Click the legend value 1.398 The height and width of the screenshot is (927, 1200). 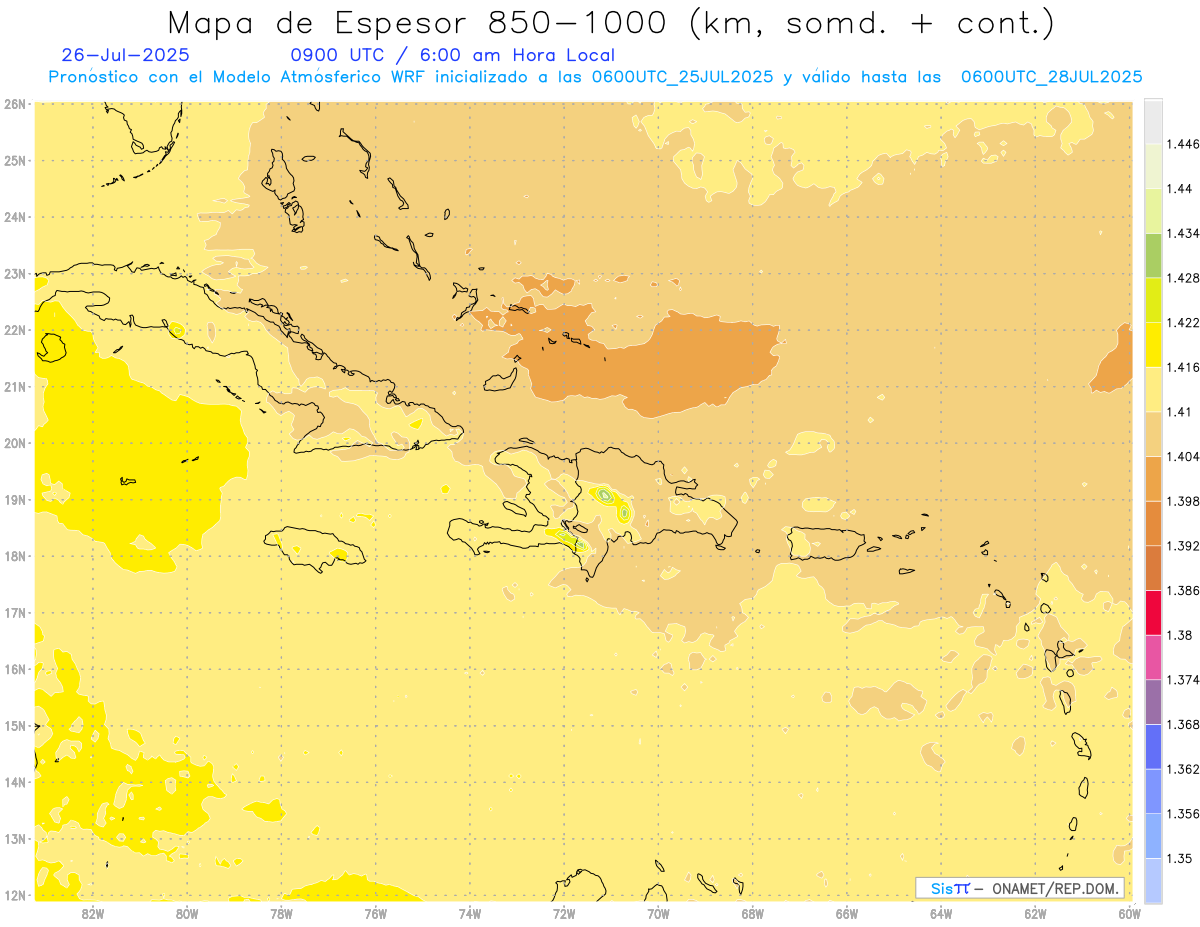click(1183, 501)
